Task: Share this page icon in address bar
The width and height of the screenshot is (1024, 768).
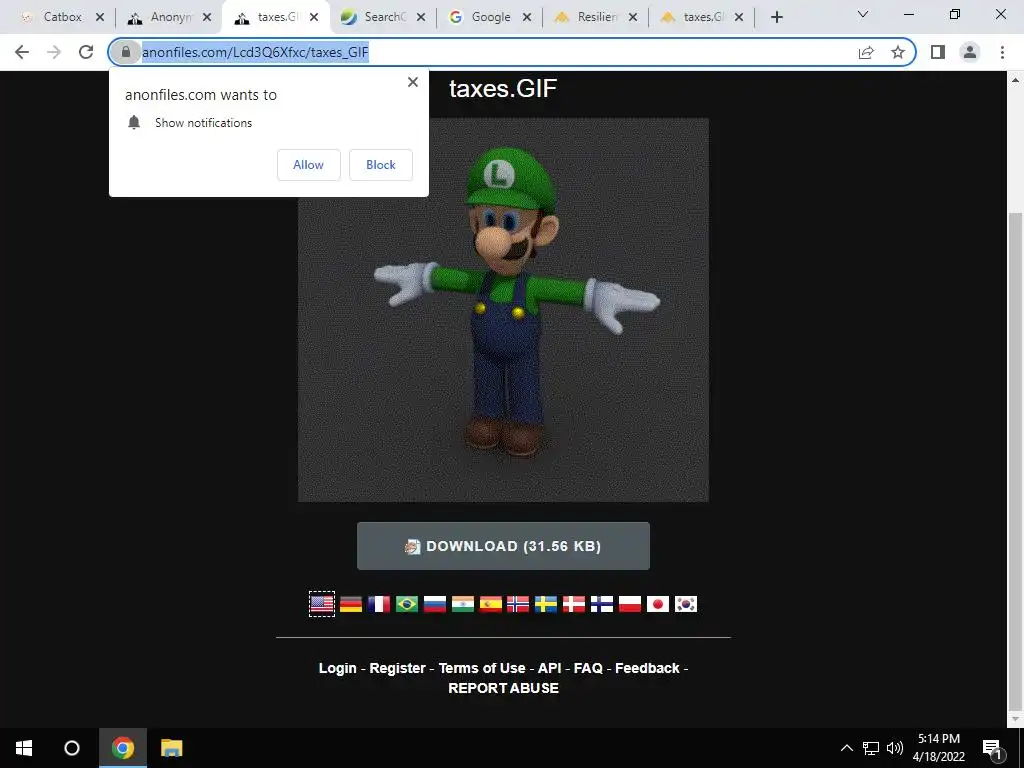Action: pos(866,52)
